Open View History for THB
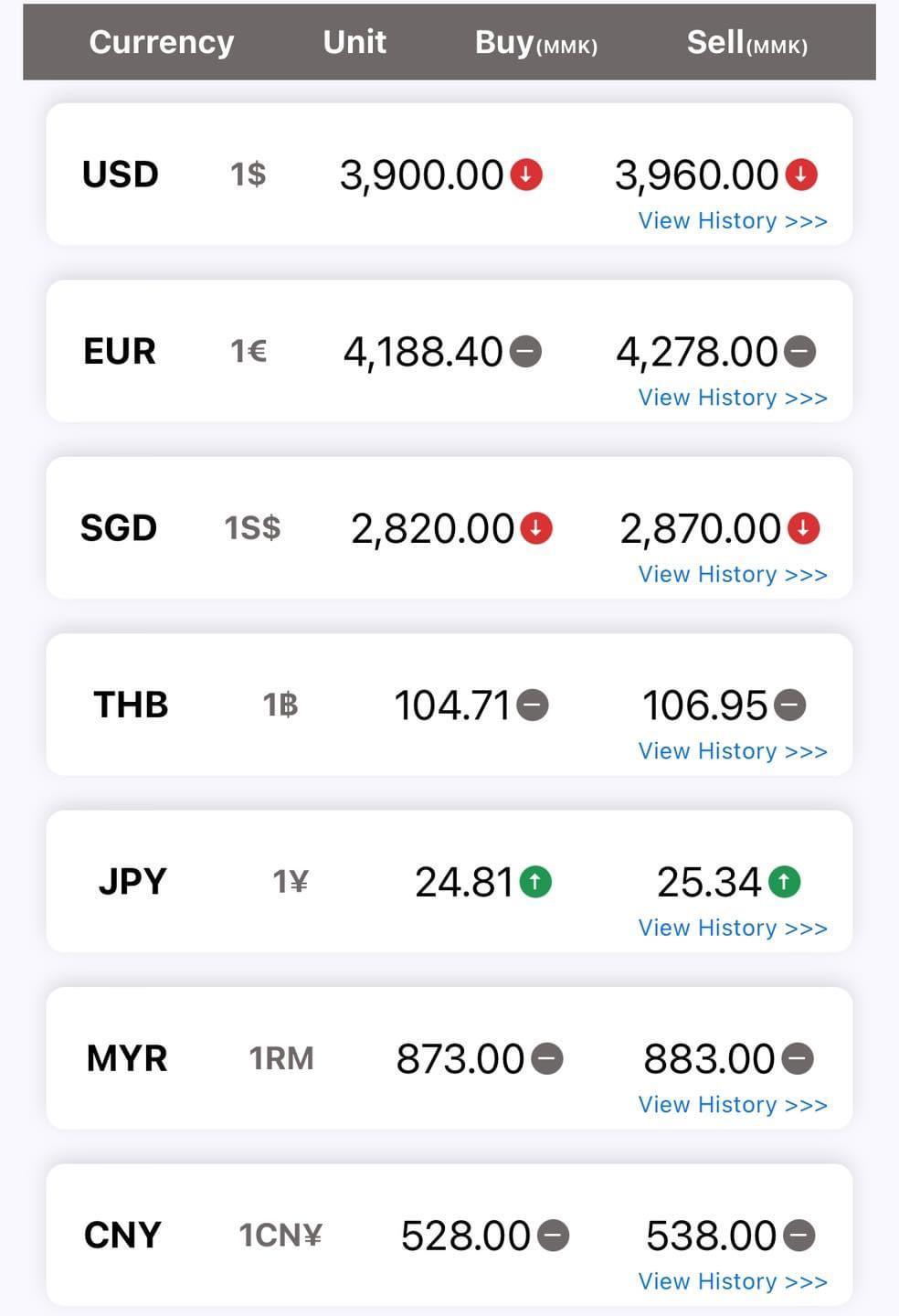 tap(733, 751)
